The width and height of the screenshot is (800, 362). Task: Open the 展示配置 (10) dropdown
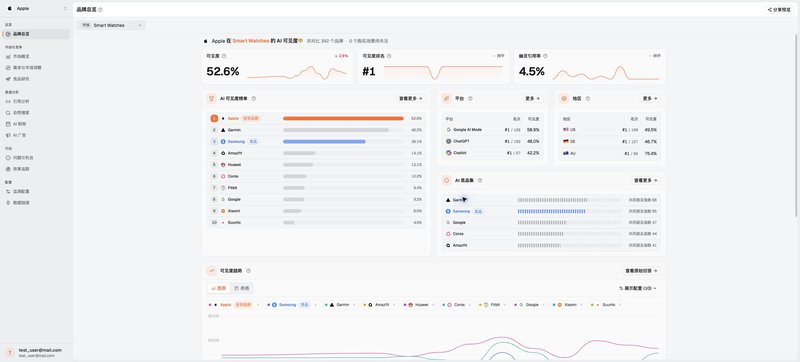click(x=638, y=288)
